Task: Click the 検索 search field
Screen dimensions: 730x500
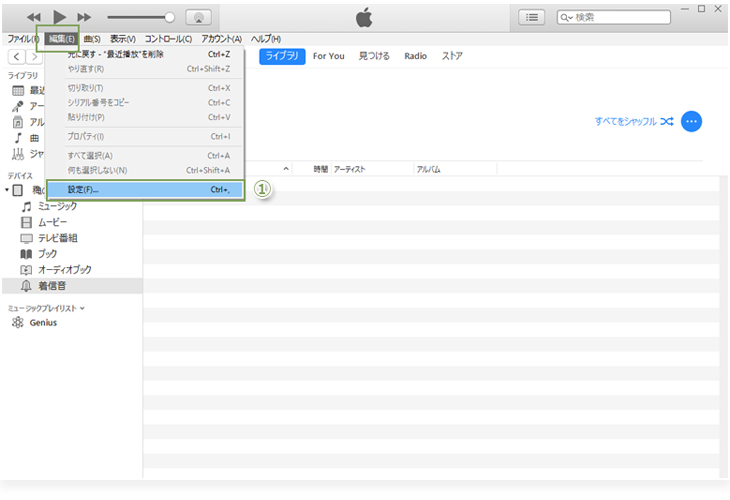Action: tap(614, 18)
